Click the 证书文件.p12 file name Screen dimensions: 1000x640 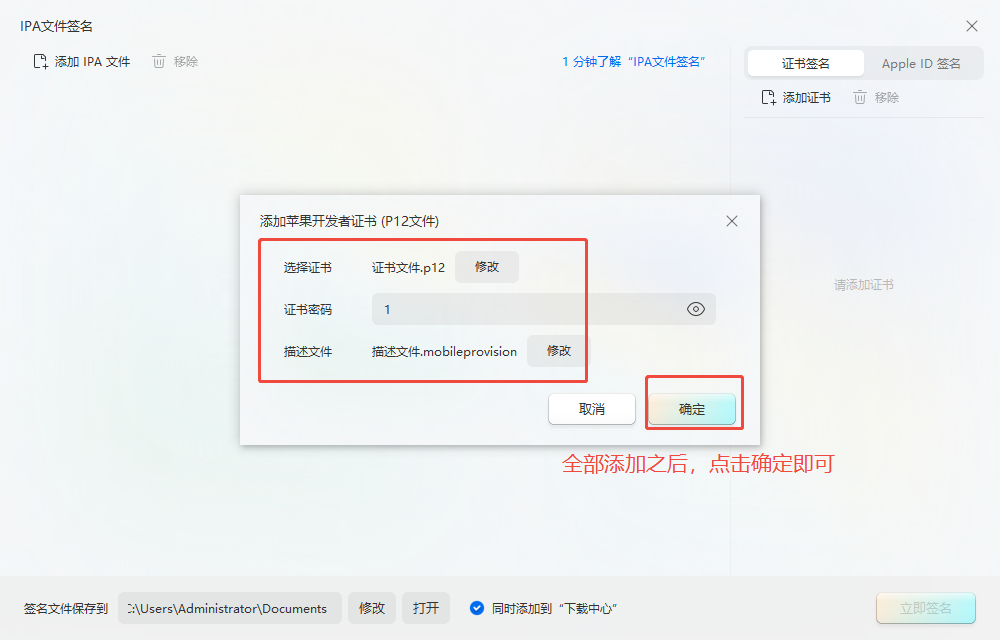[409, 268]
